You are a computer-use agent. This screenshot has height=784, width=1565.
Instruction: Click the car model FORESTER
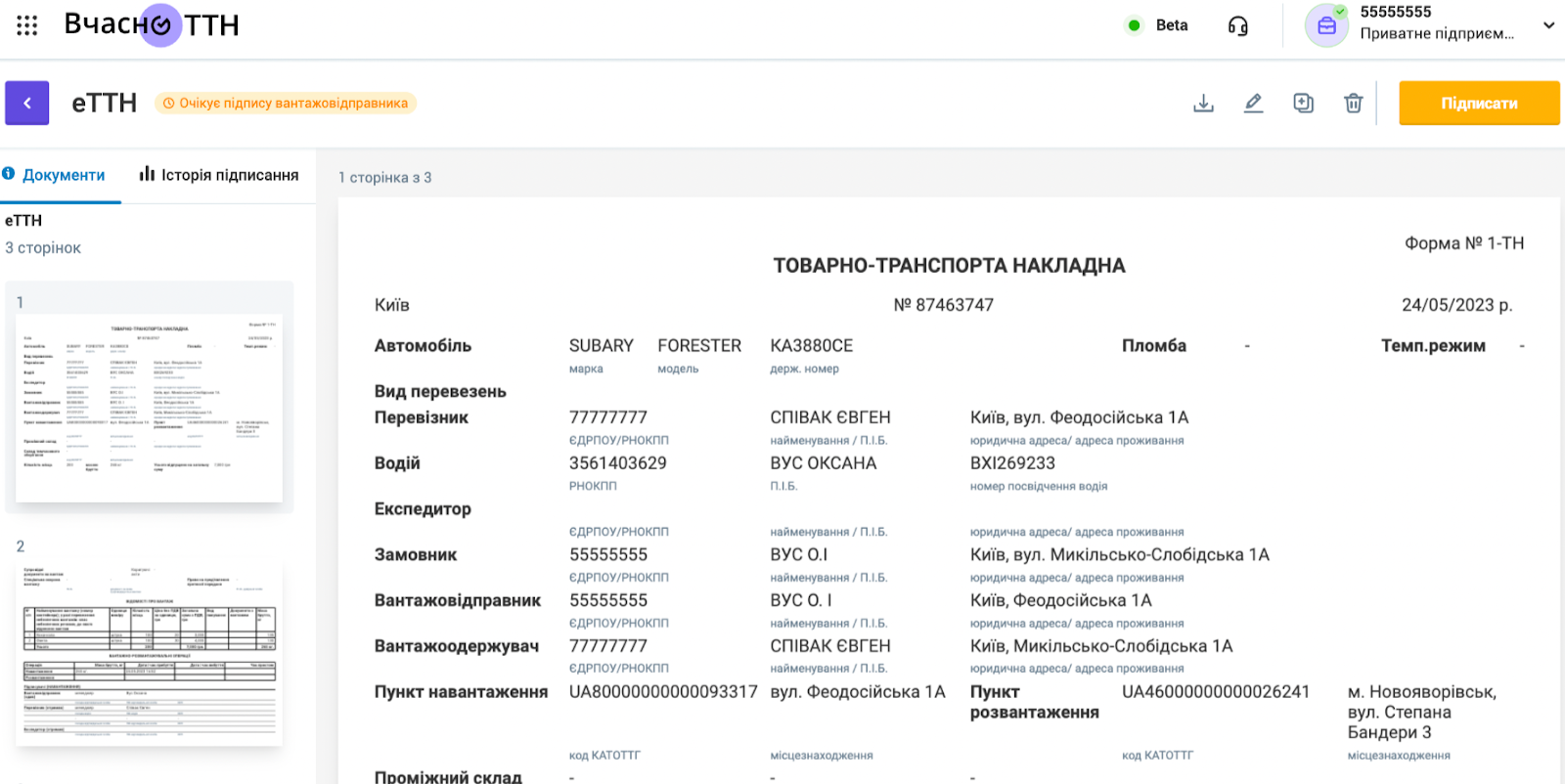699,346
